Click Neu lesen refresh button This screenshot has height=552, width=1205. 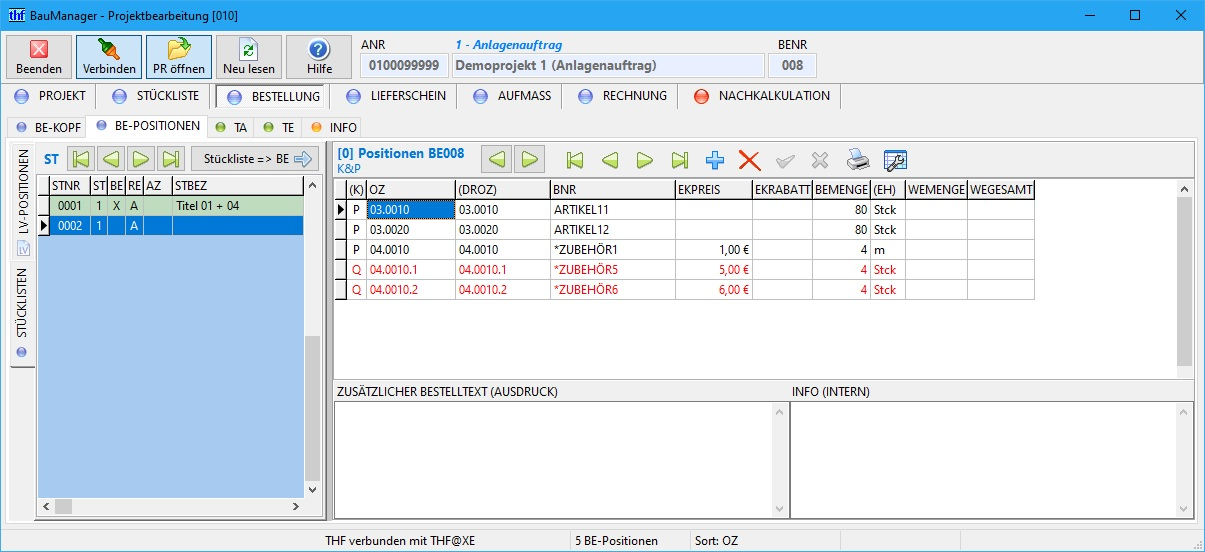pyautogui.click(x=249, y=57)
